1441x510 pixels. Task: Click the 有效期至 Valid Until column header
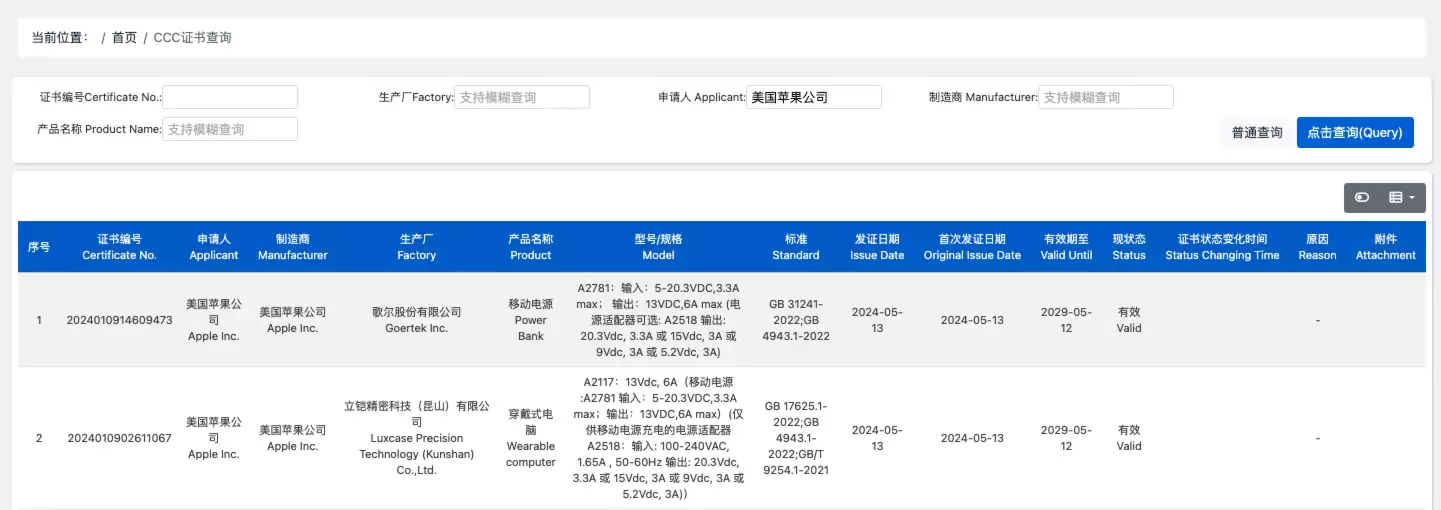pyautogui.click(x=1067, y=247)
